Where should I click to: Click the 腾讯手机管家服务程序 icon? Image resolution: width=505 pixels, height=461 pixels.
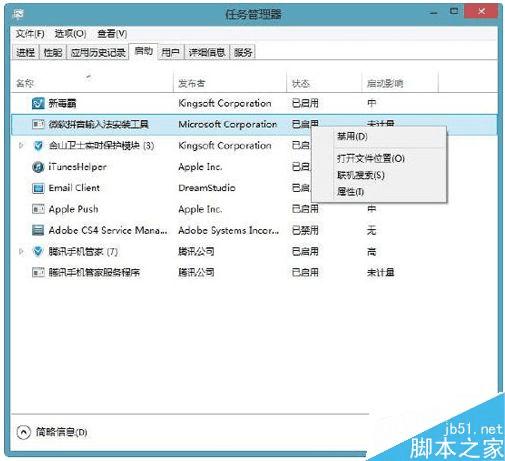[x=38, y=273]
